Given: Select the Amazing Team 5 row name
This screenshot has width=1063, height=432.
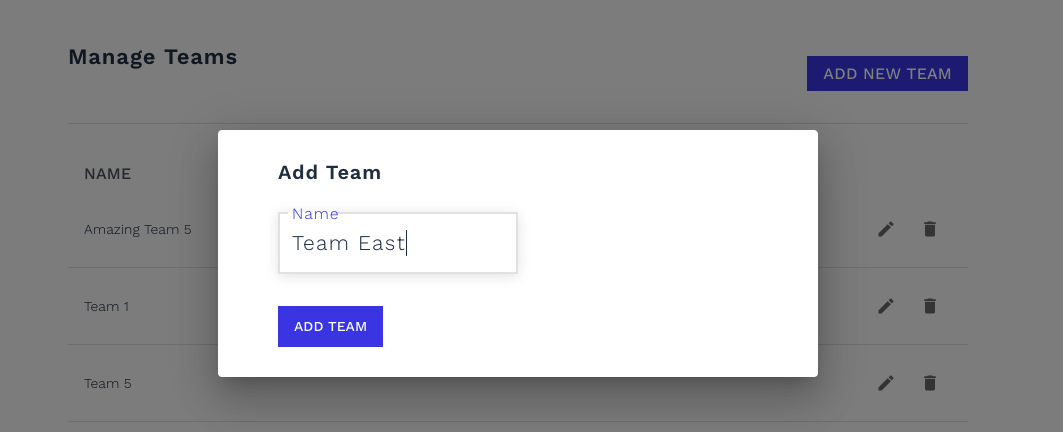Looking at the screenshot, I should pos(138,229).
